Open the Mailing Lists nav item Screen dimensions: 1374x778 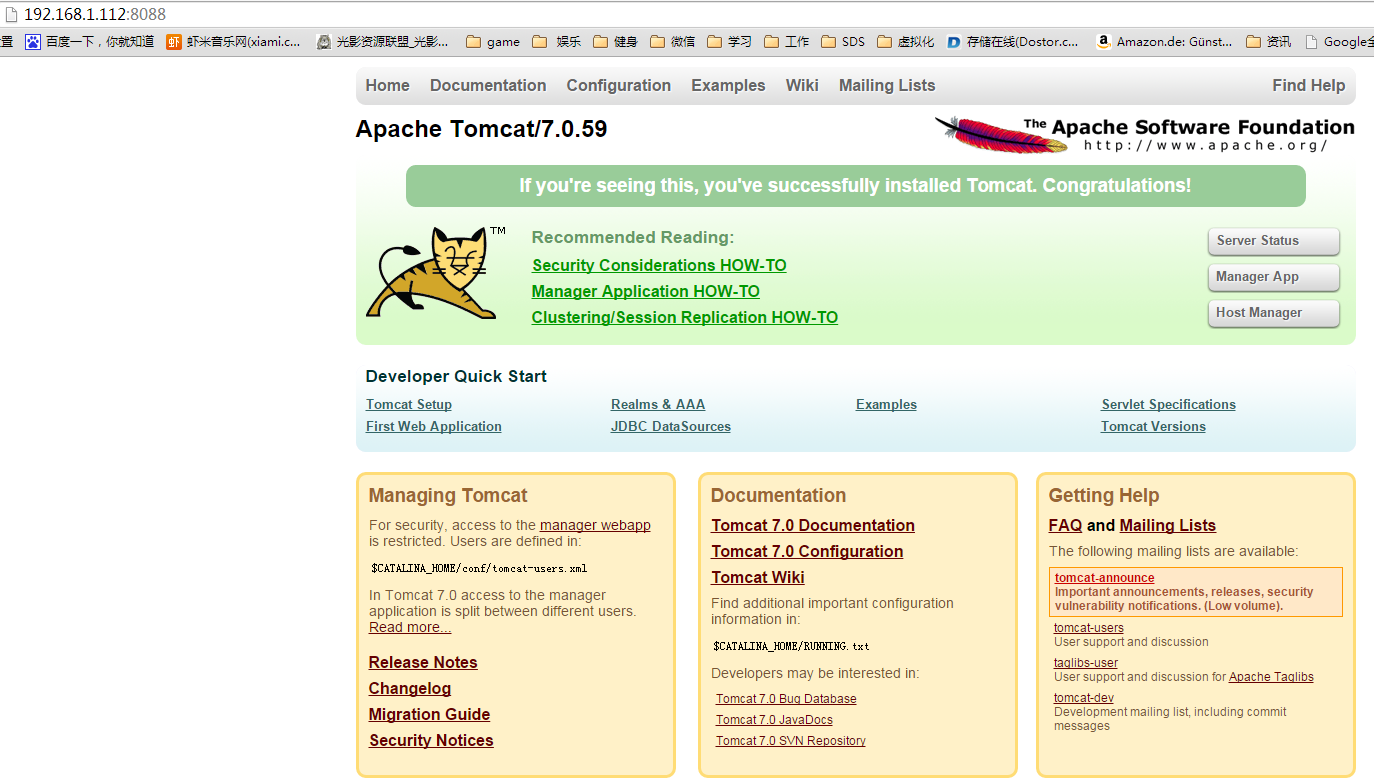point(887,86)
